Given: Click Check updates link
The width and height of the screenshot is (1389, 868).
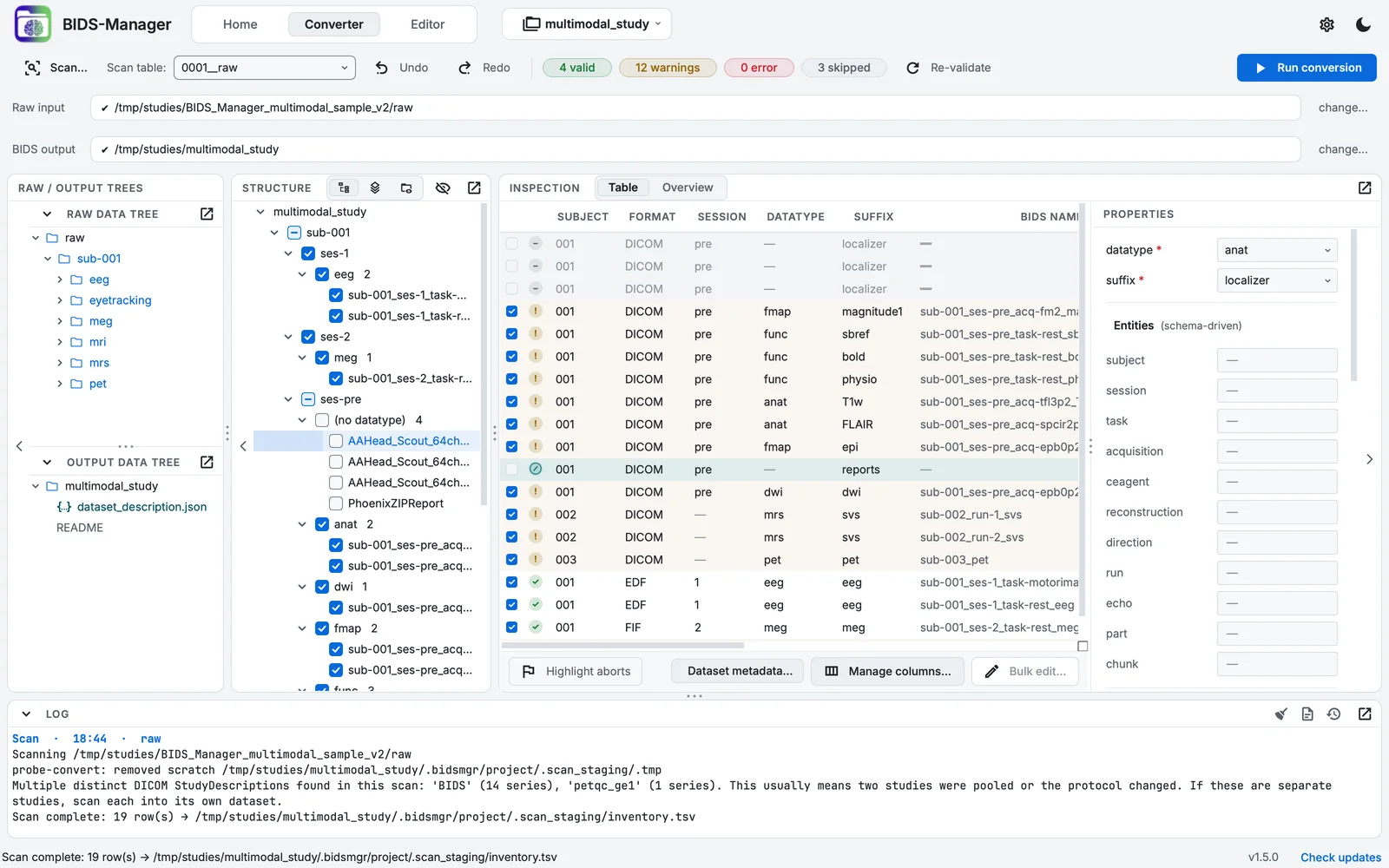Looking at the screenshot, I should click(x=1340, y=857).
